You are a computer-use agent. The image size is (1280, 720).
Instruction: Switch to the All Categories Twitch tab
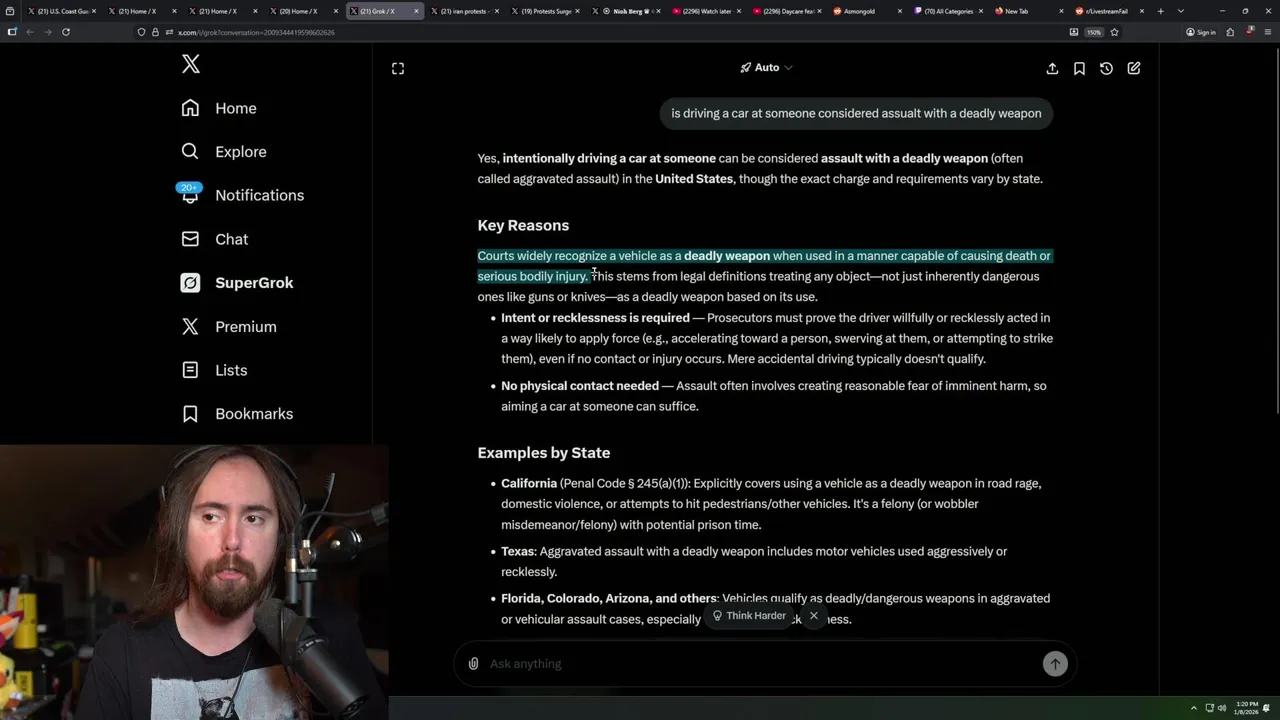[946, 11]
